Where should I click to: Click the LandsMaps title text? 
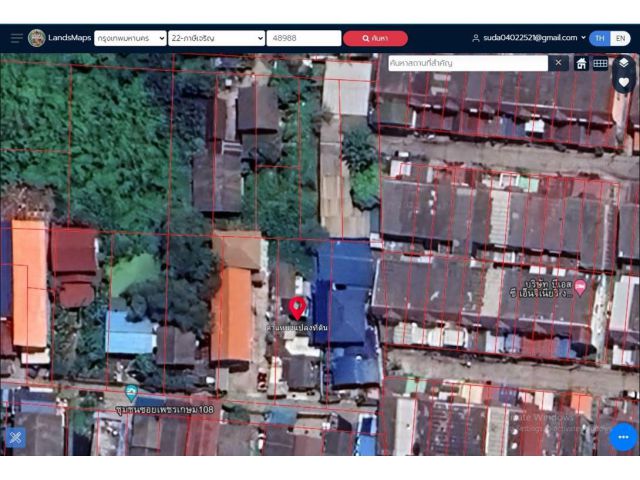tap(69, 38)
